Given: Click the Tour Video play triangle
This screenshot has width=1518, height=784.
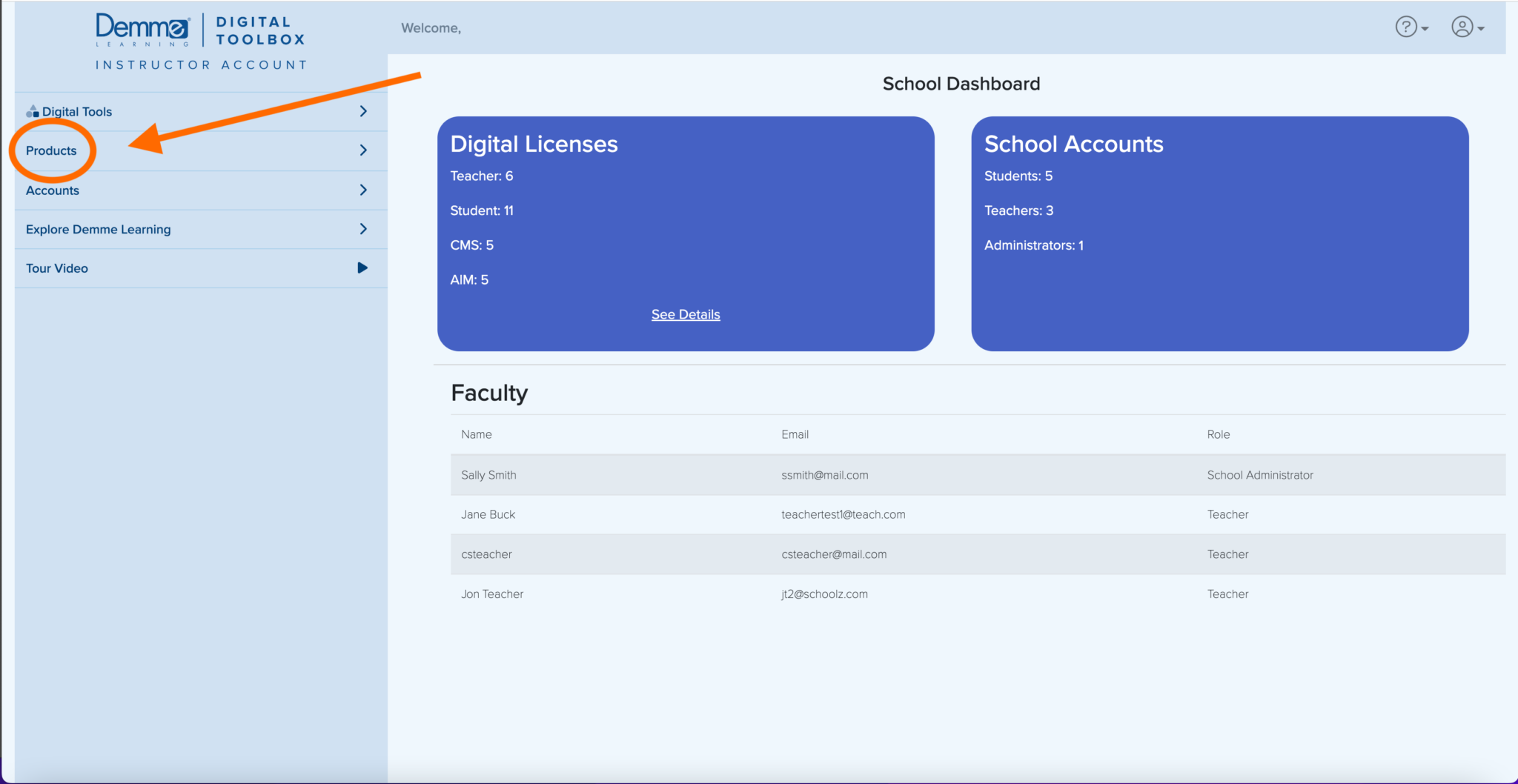Looking at the screenshot, I should coord(362,268).
